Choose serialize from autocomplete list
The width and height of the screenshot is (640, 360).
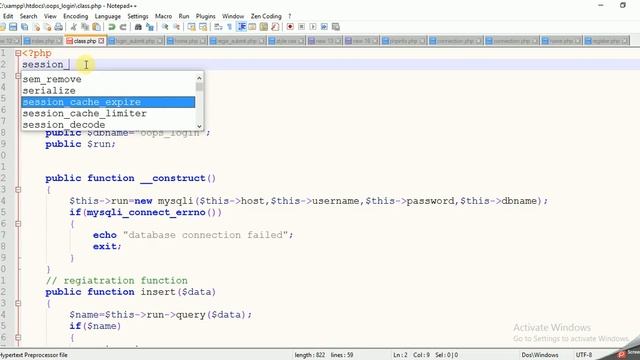108,91
